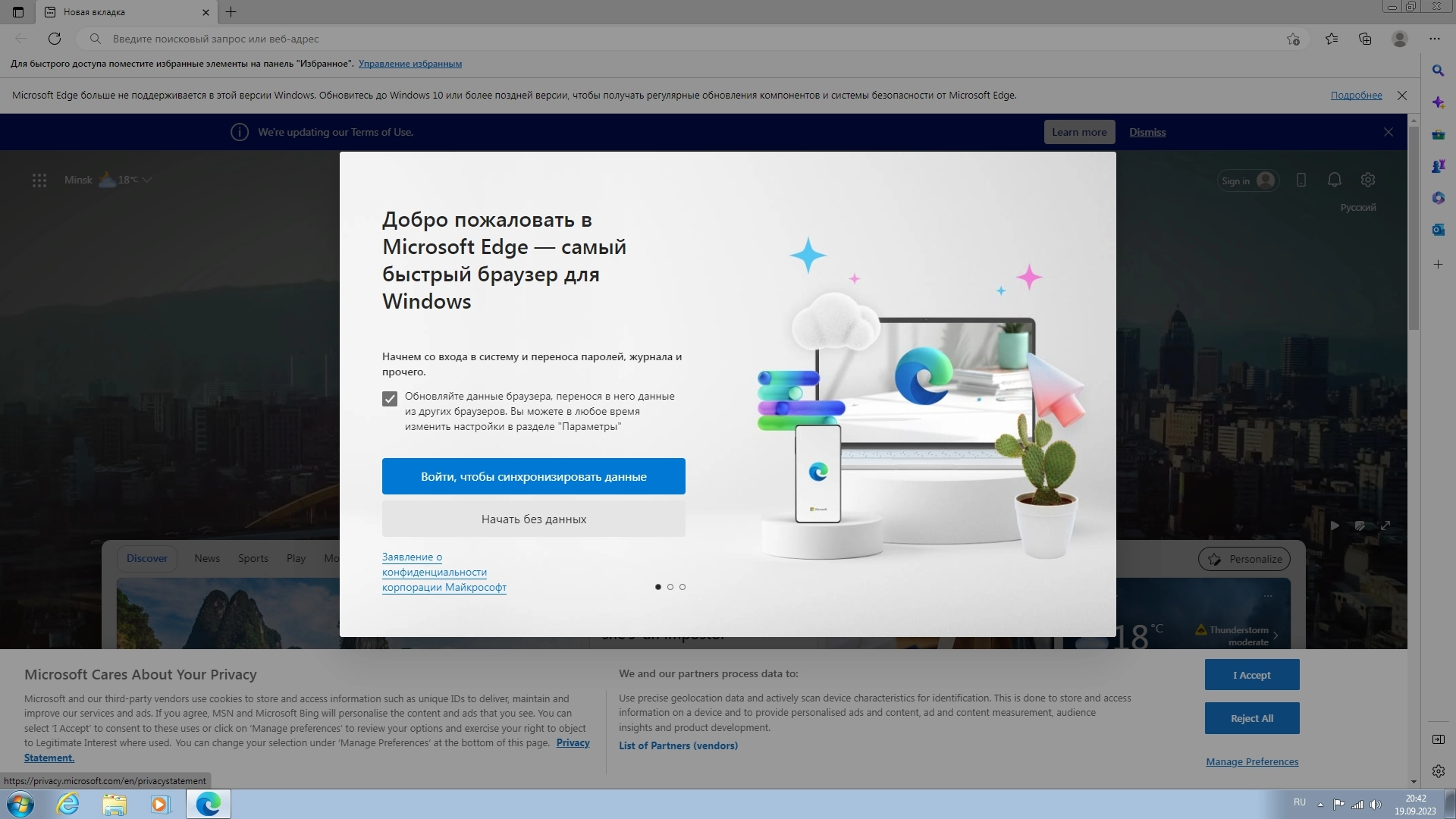This screenshot has width=1456, height=819.
Task: Expand the Minsk weather dropdown
Action: 147,180
